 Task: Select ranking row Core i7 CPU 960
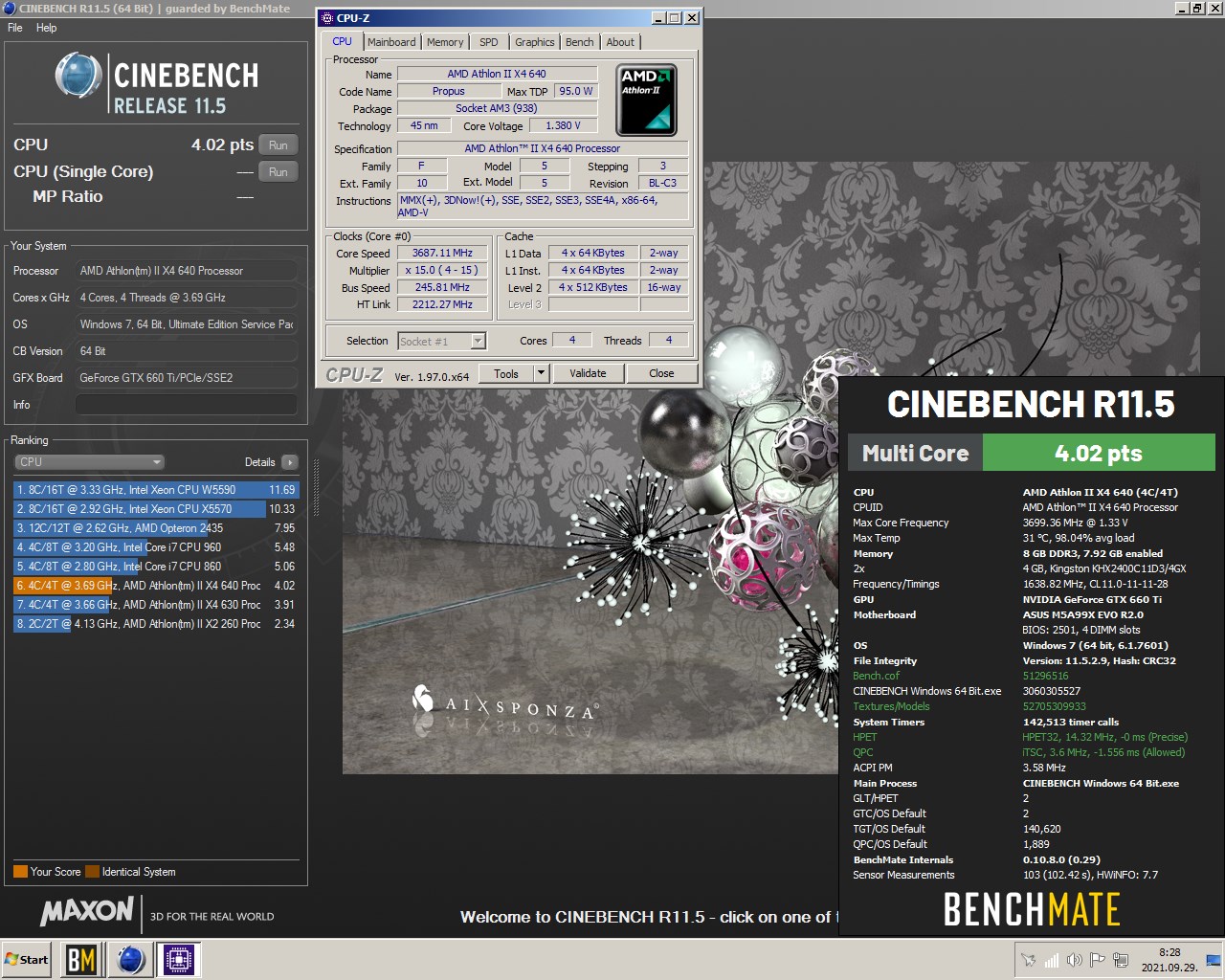(x=155, y=547)
